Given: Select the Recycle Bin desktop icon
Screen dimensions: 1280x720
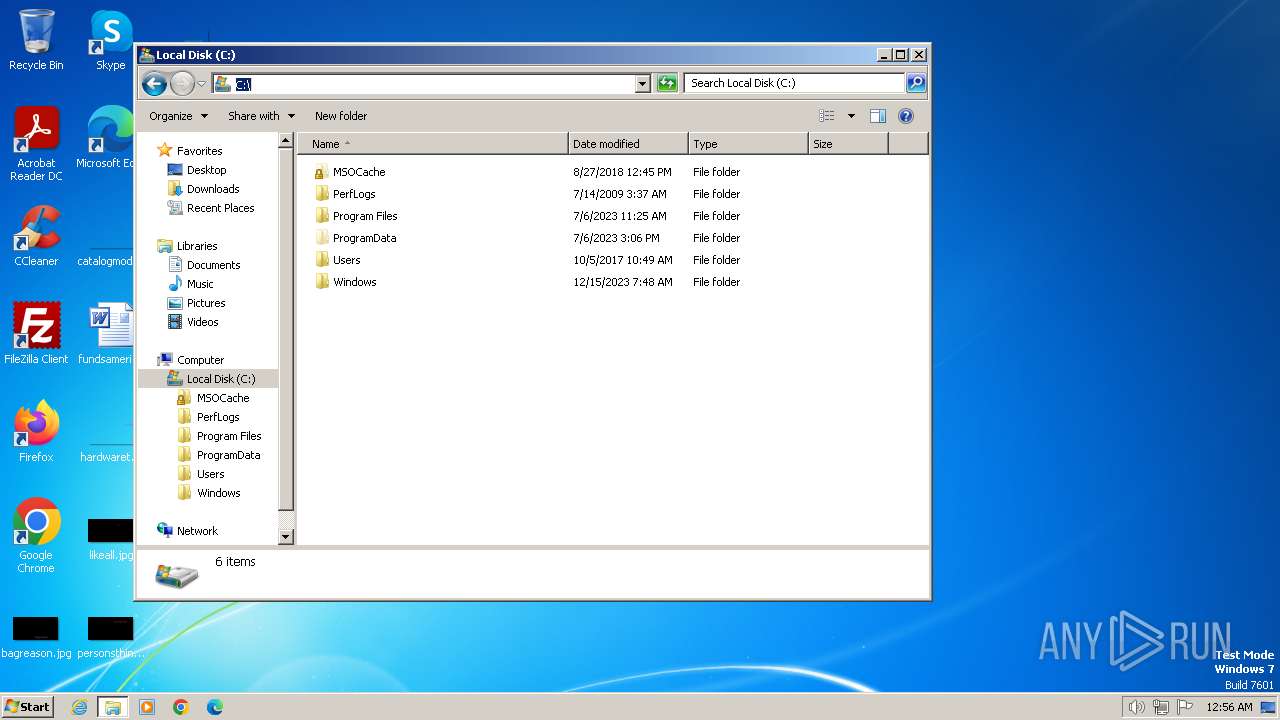Looking at the screenshot, I should (x=36, y=40).
